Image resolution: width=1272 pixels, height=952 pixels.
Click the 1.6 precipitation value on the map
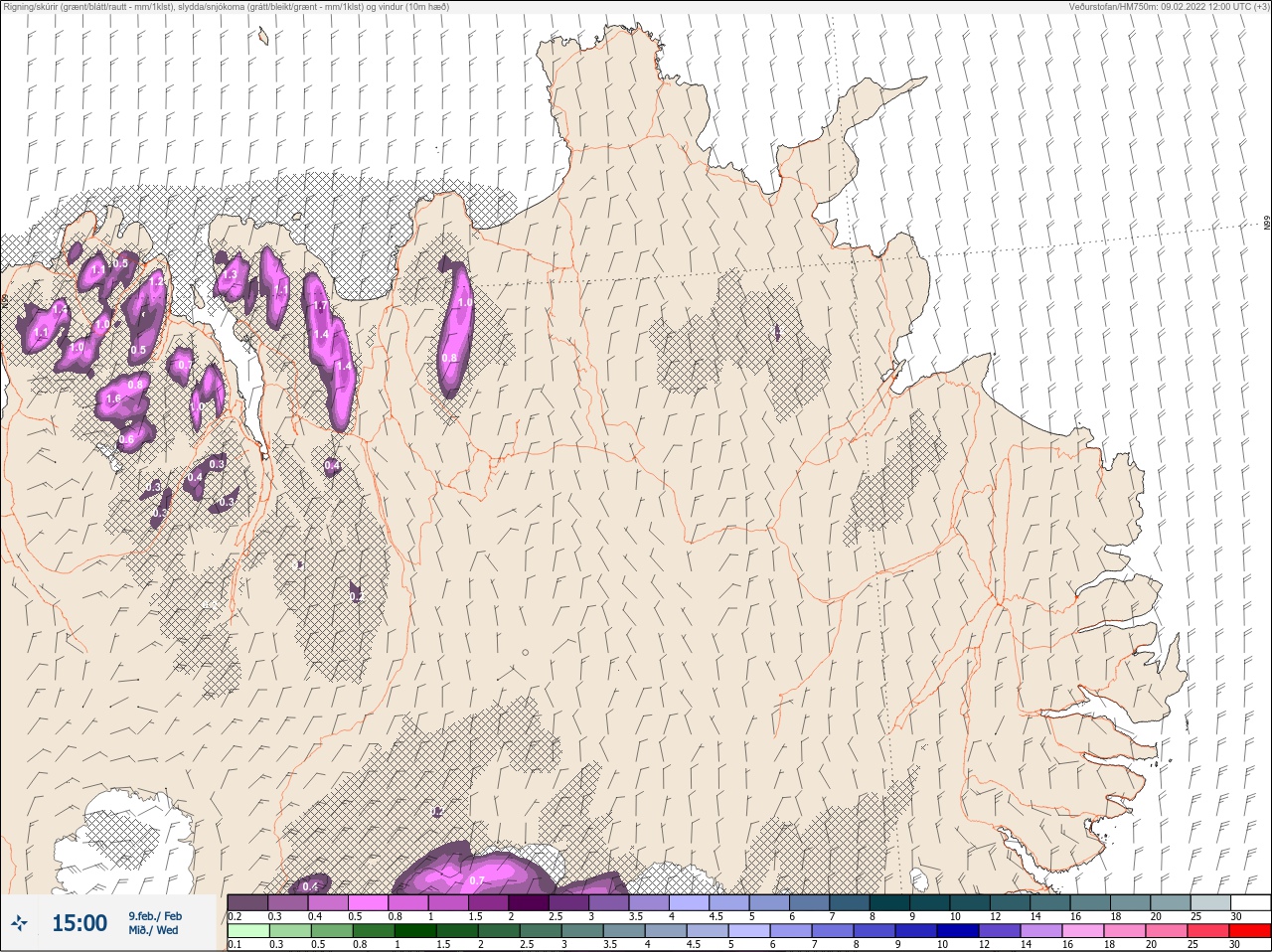(112, 399)
